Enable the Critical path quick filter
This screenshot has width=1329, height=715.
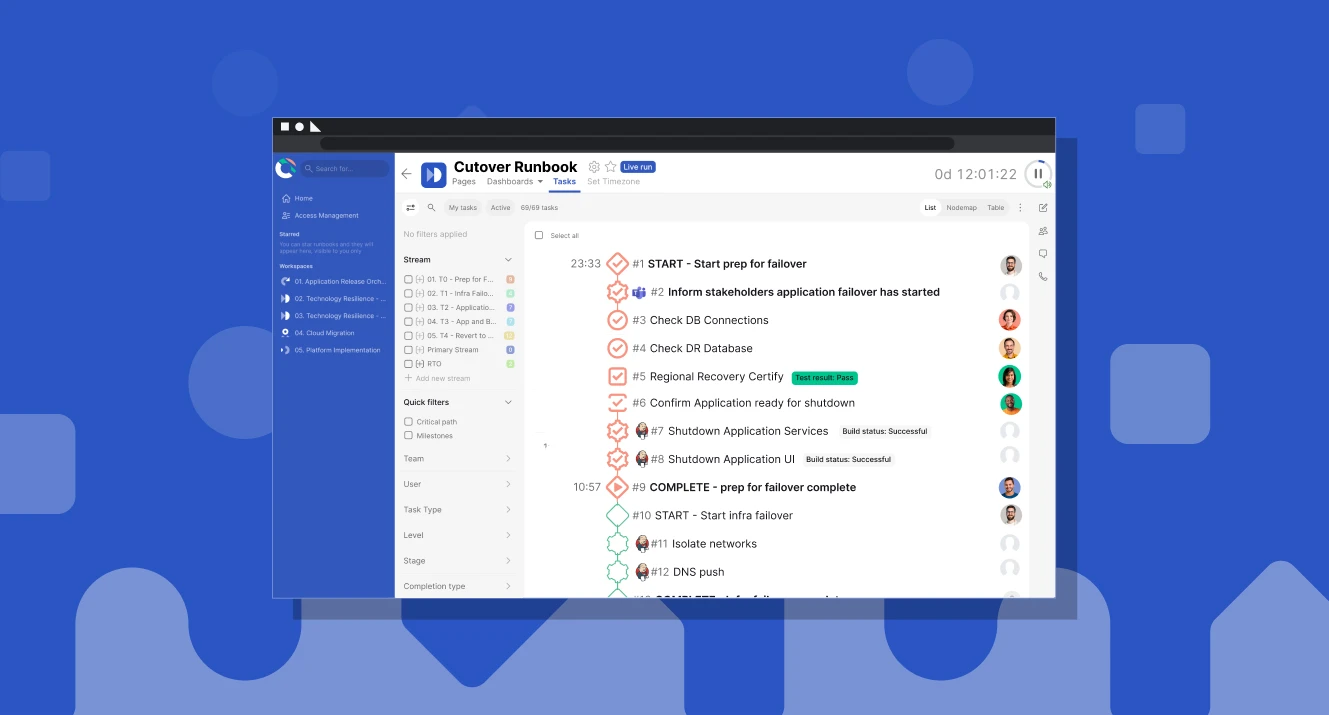408,422
